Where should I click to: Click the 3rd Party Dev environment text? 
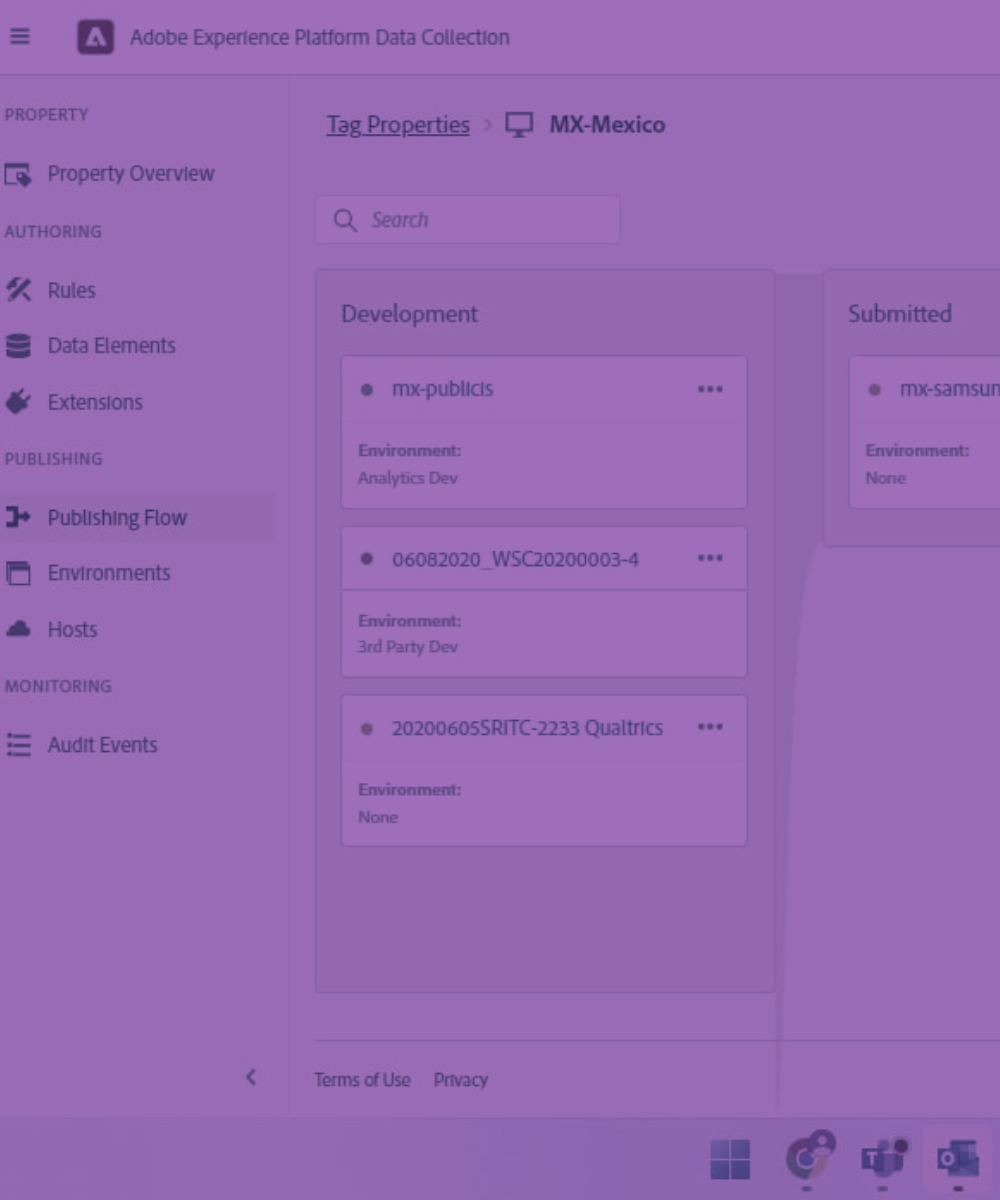(x=408, y=647)
